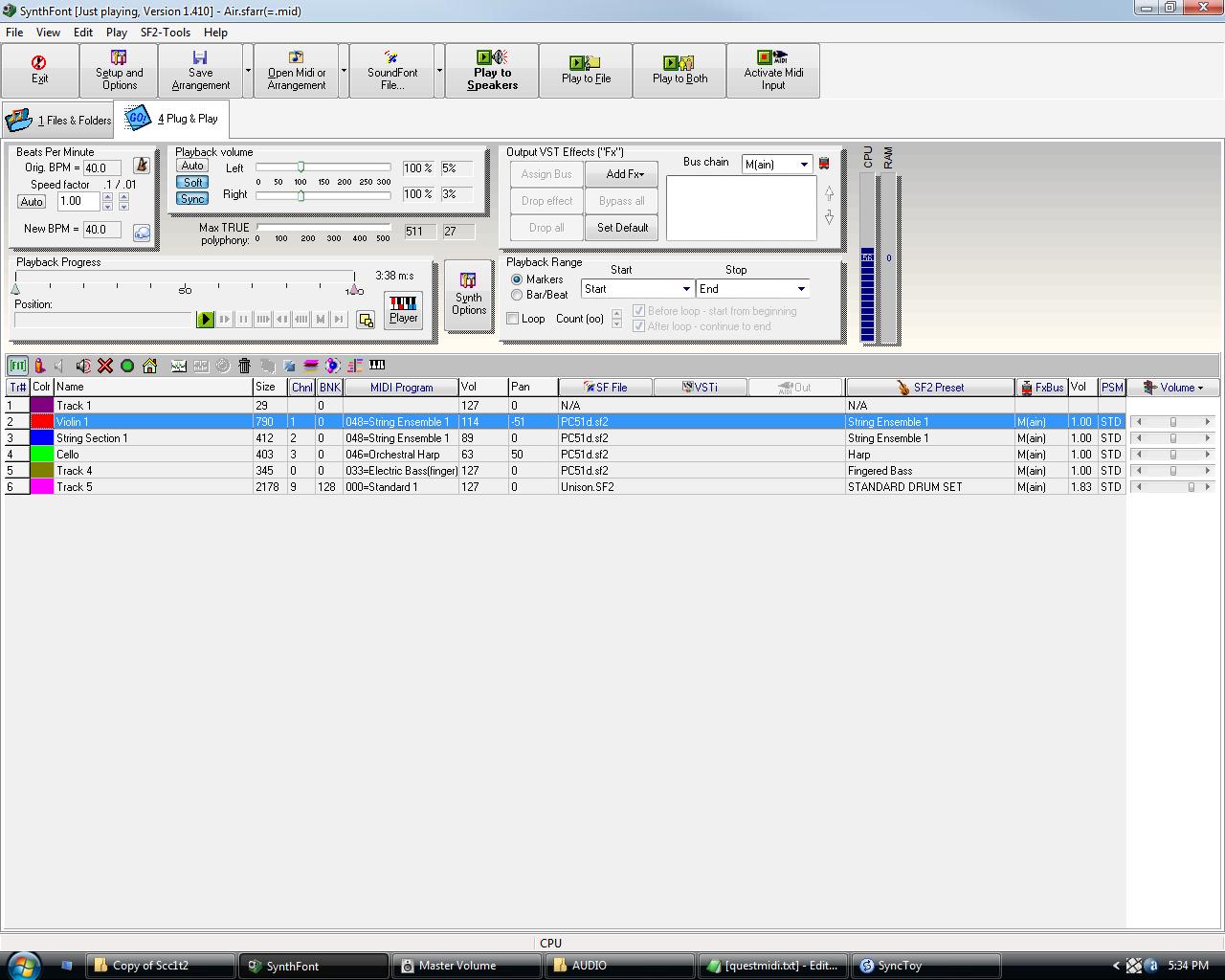This screenshot has width=1225, height=980.
Task: Open the Volume column header dropdown
Action: coord(1173,388)
